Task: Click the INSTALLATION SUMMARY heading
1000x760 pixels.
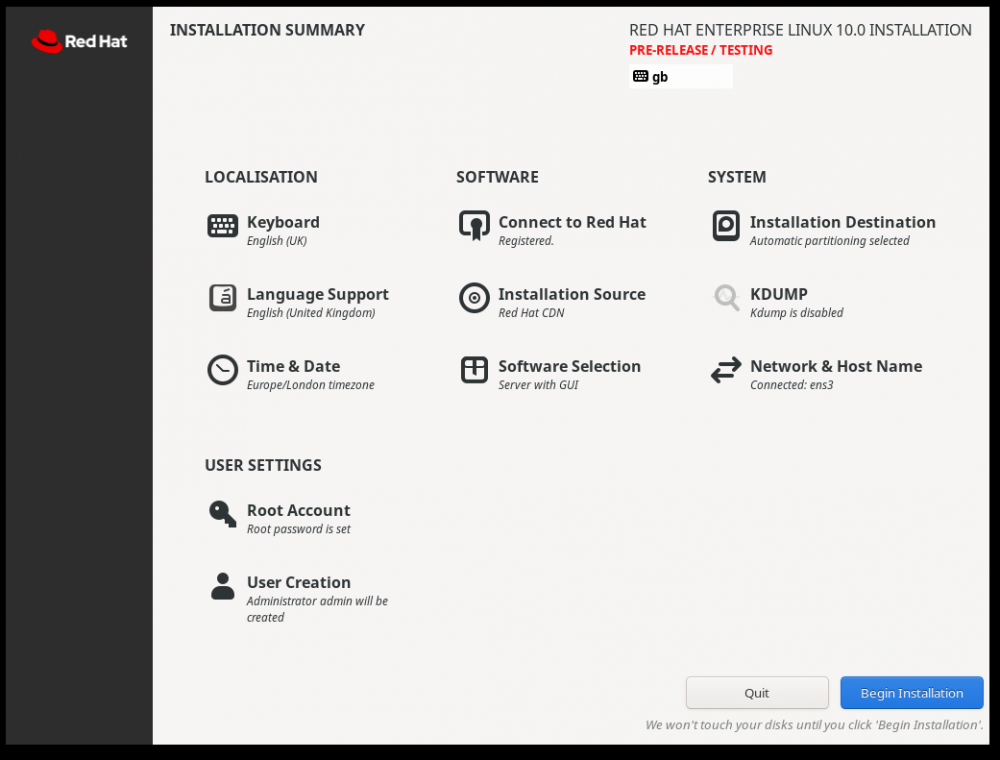Action: tap(267, 30)
